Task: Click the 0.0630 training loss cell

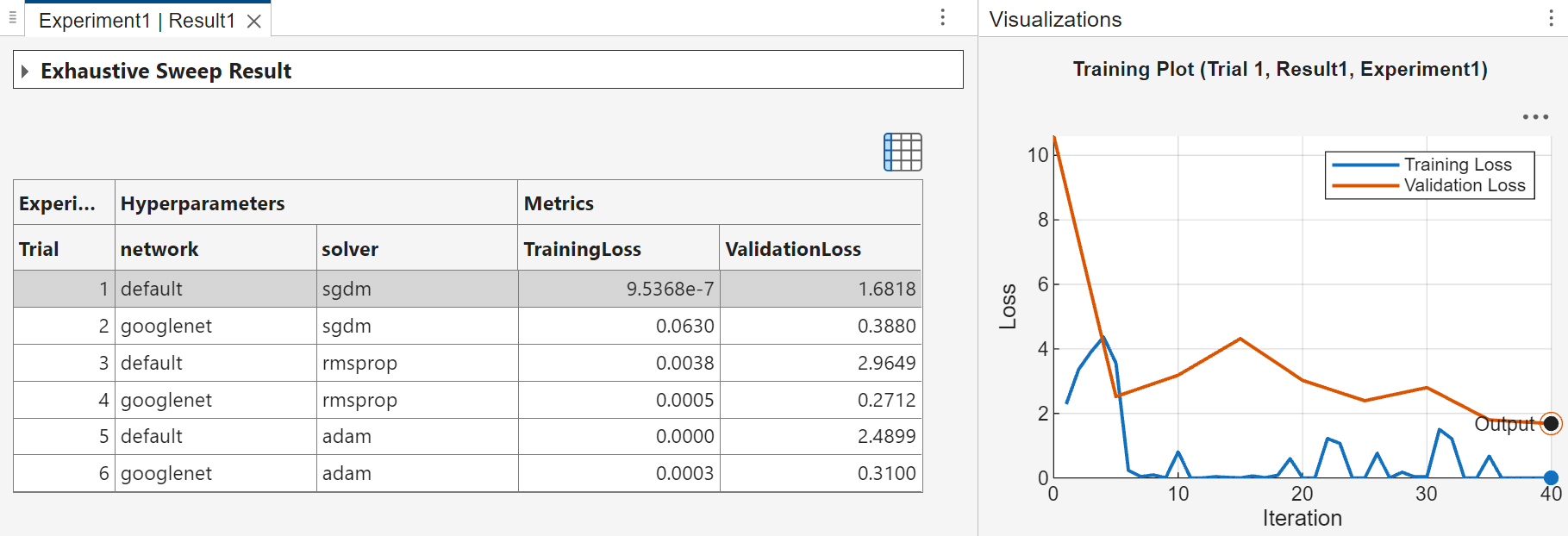Action: (619, 326)
